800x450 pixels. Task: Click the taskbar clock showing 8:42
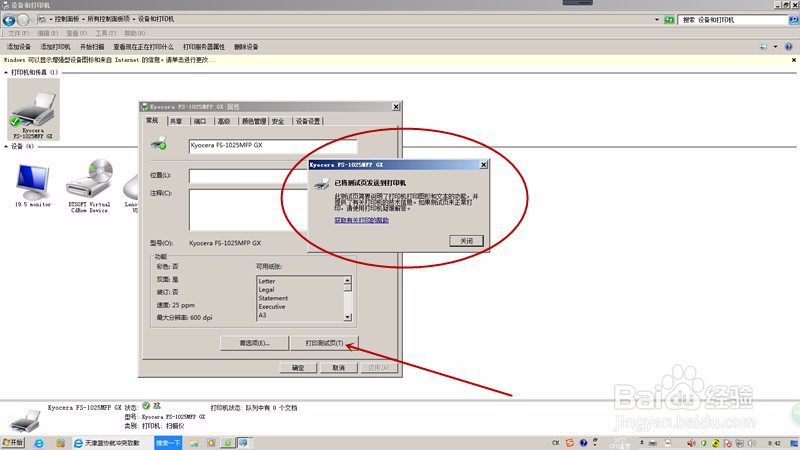click(x=774, y=443)
